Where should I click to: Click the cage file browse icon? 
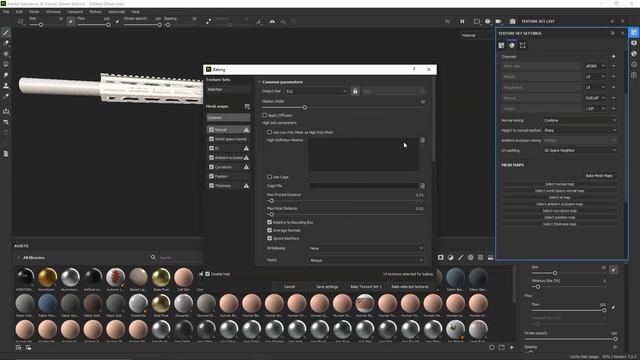pos(422,186)
